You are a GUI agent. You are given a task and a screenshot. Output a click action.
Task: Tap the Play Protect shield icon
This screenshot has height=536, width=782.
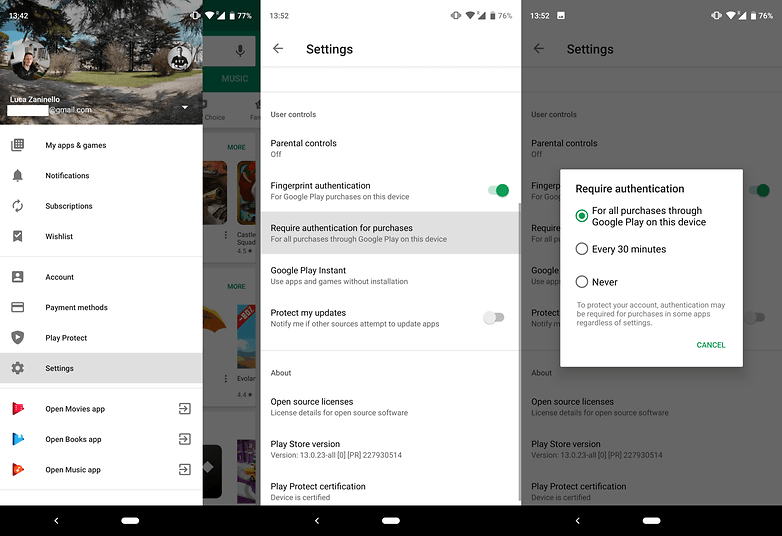pyautogui.click(x=17, y=338)
